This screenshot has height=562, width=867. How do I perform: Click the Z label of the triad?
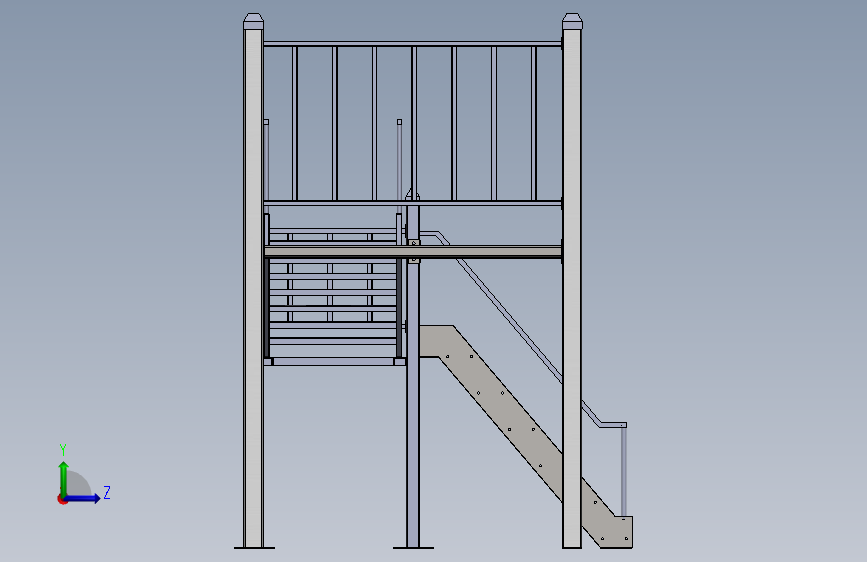(x=107, y=492)
